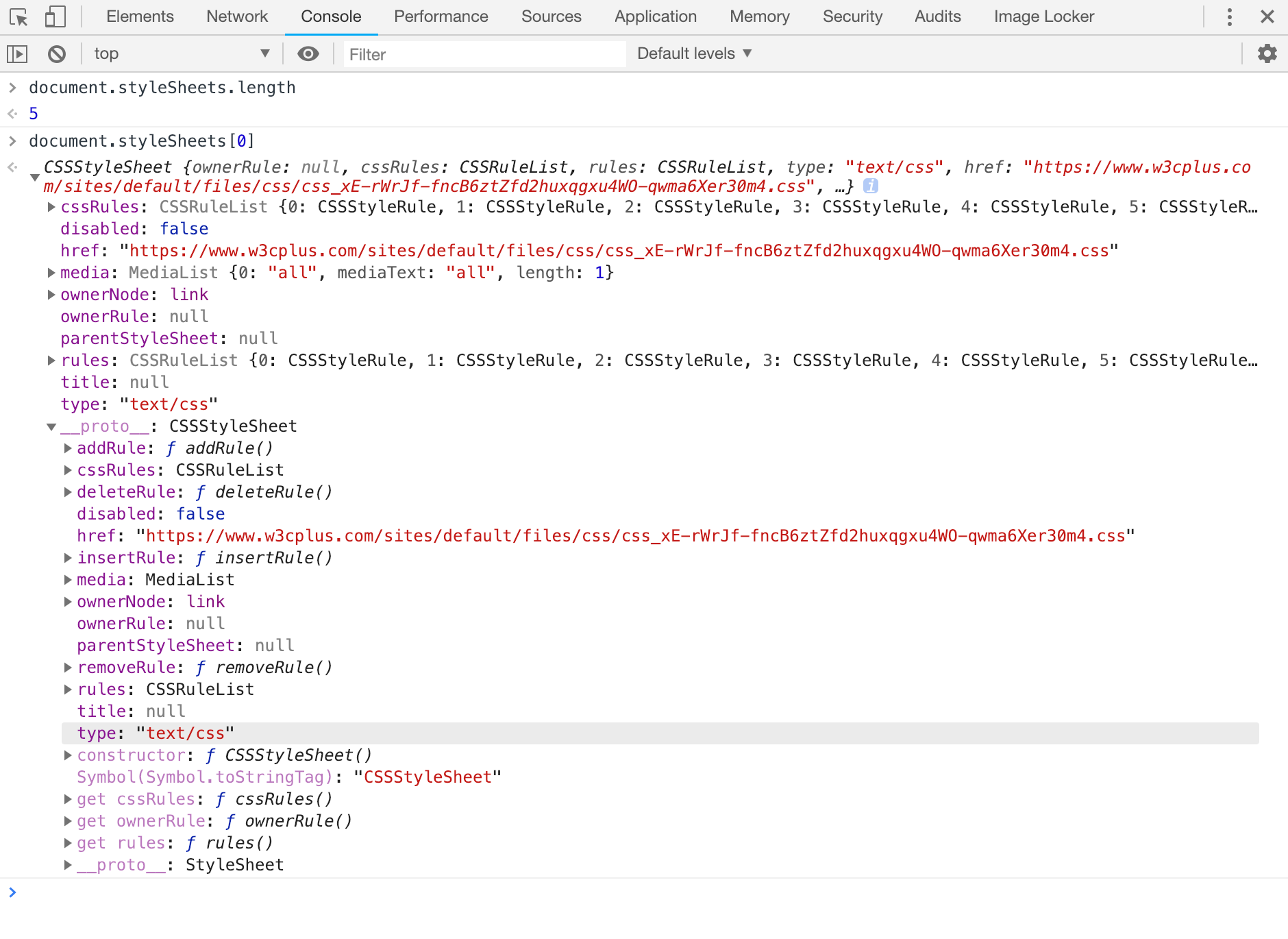The width and height of the screenshot is (1288, 939).
Task: Expand the insertRule function property
Action: coord(68,558)
